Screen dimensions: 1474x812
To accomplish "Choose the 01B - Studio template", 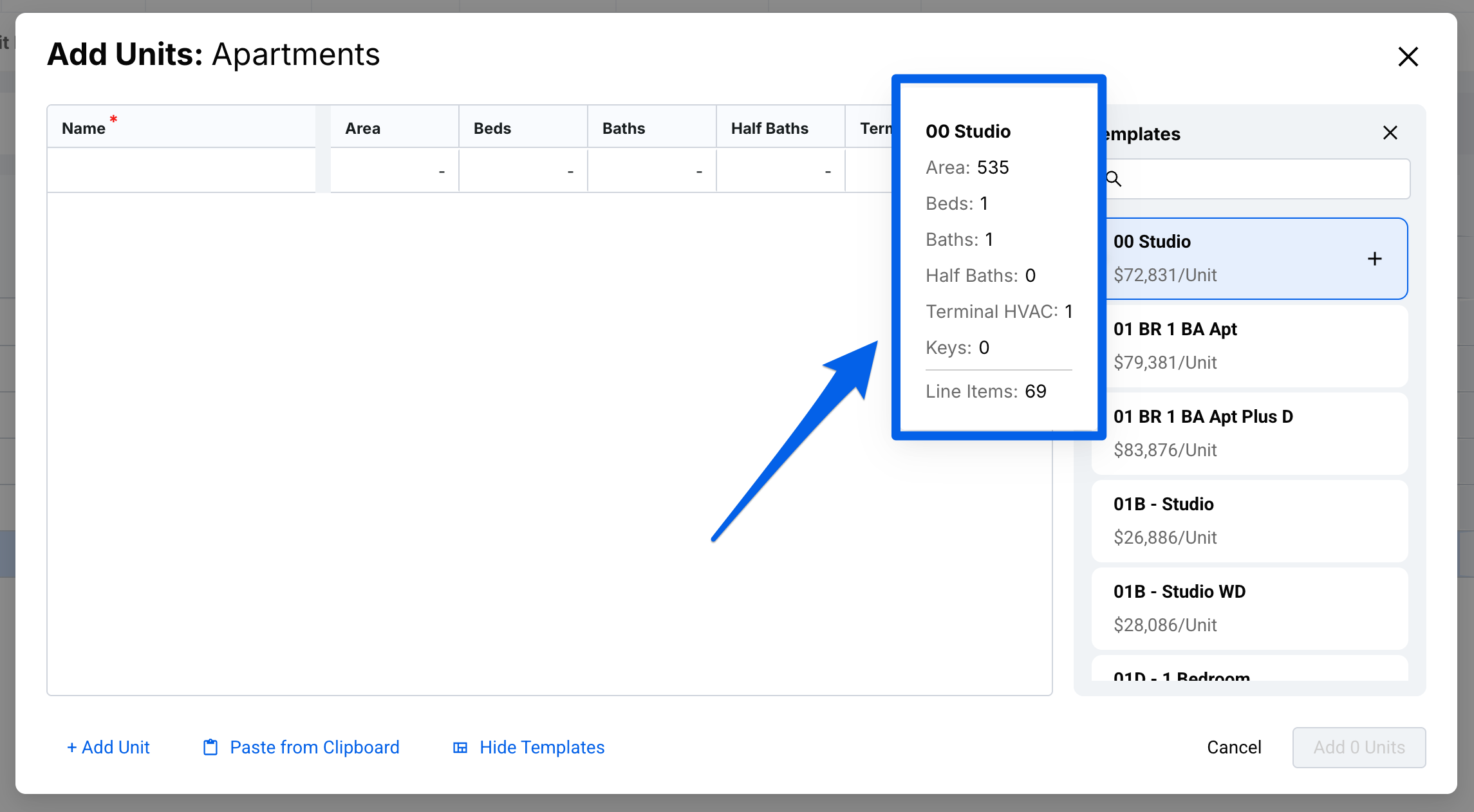I will 1249,521.
